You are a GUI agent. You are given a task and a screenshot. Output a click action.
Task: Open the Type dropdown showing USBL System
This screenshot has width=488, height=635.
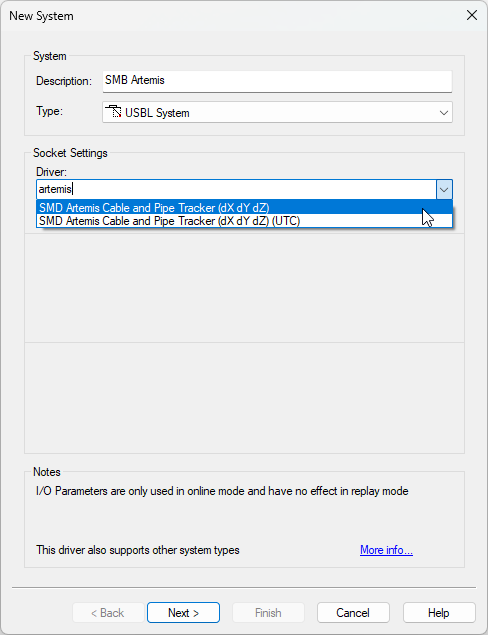click(x=277, y=113)
